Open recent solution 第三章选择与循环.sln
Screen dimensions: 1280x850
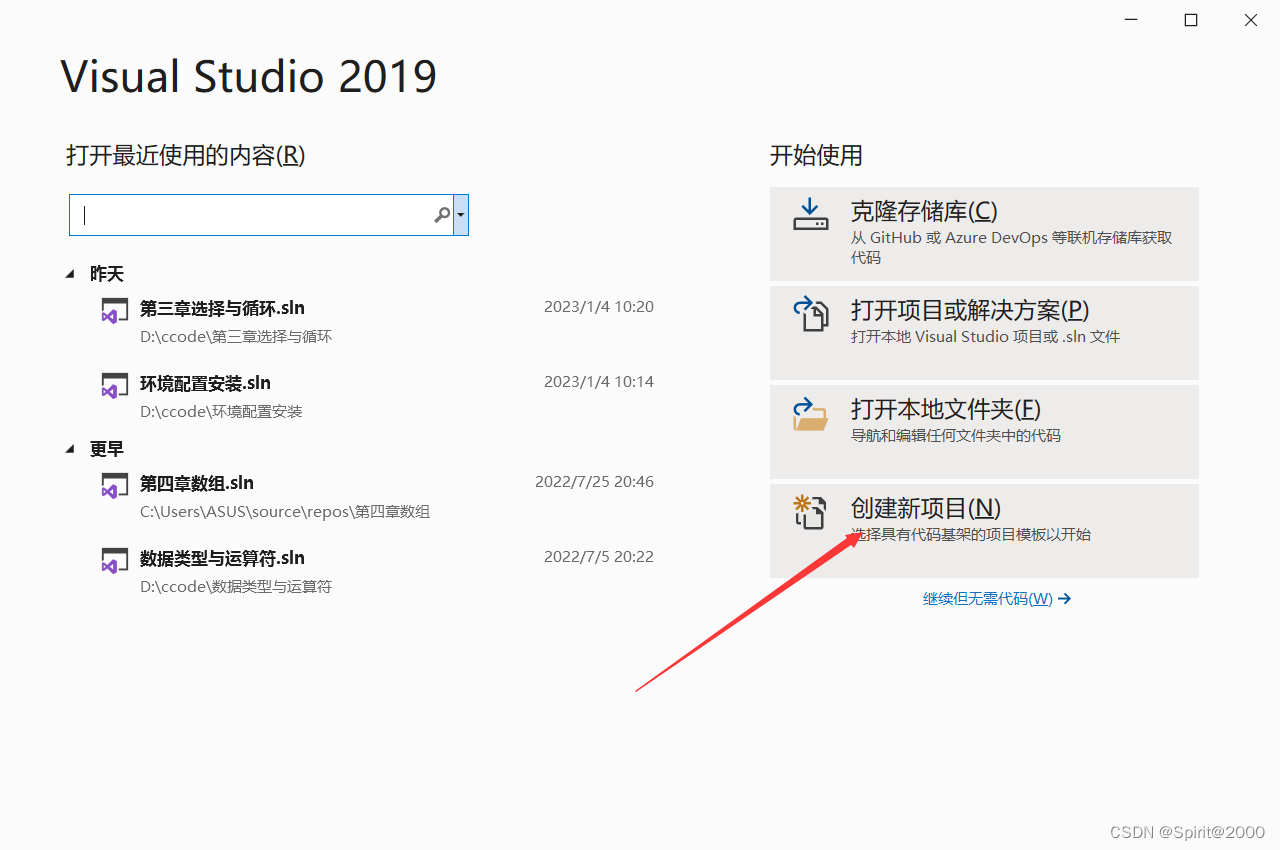pyautogui.click(x=222, y=308)
